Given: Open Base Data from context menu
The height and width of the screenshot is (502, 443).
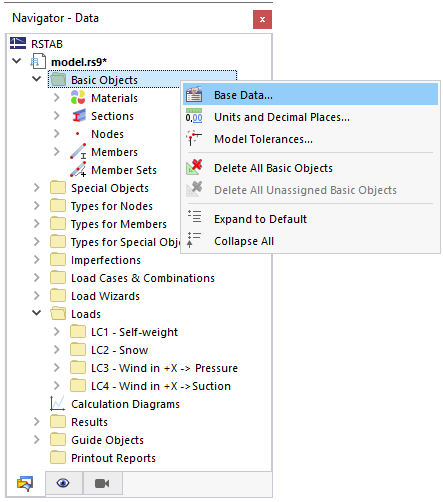Looking at the screenshot, I should (310, 95).
